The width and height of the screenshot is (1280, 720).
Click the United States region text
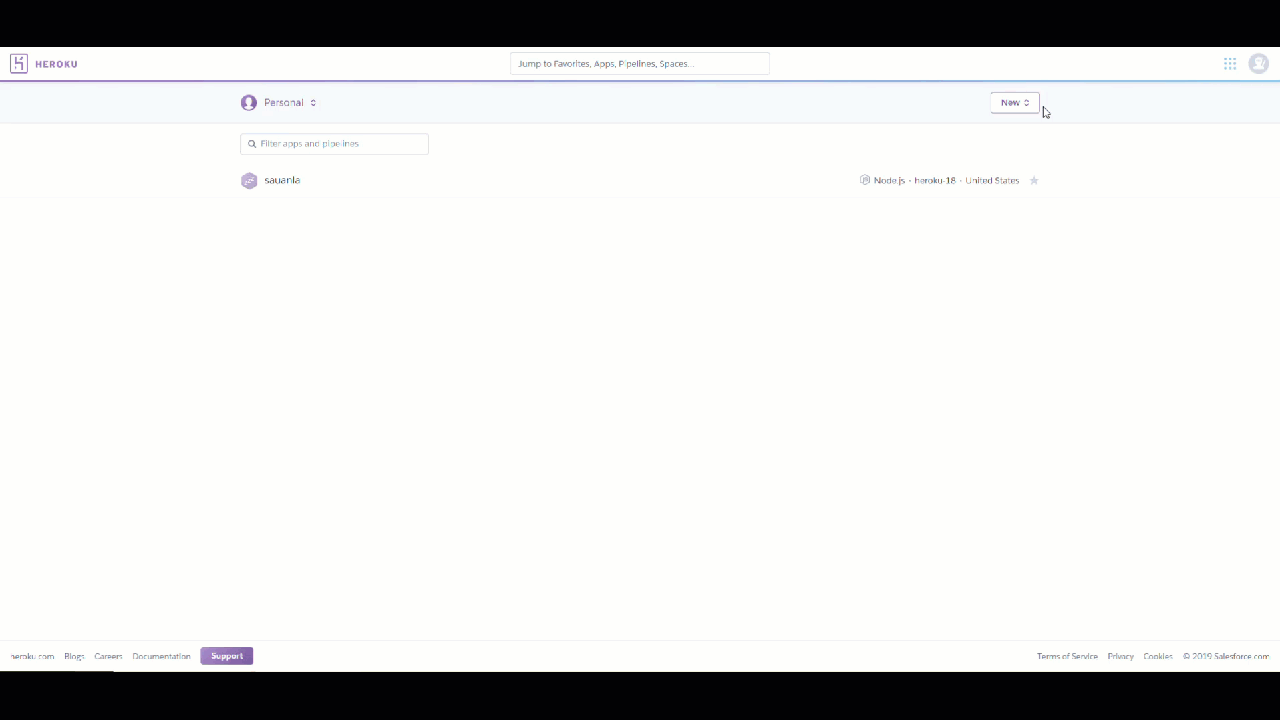[992, 181]
